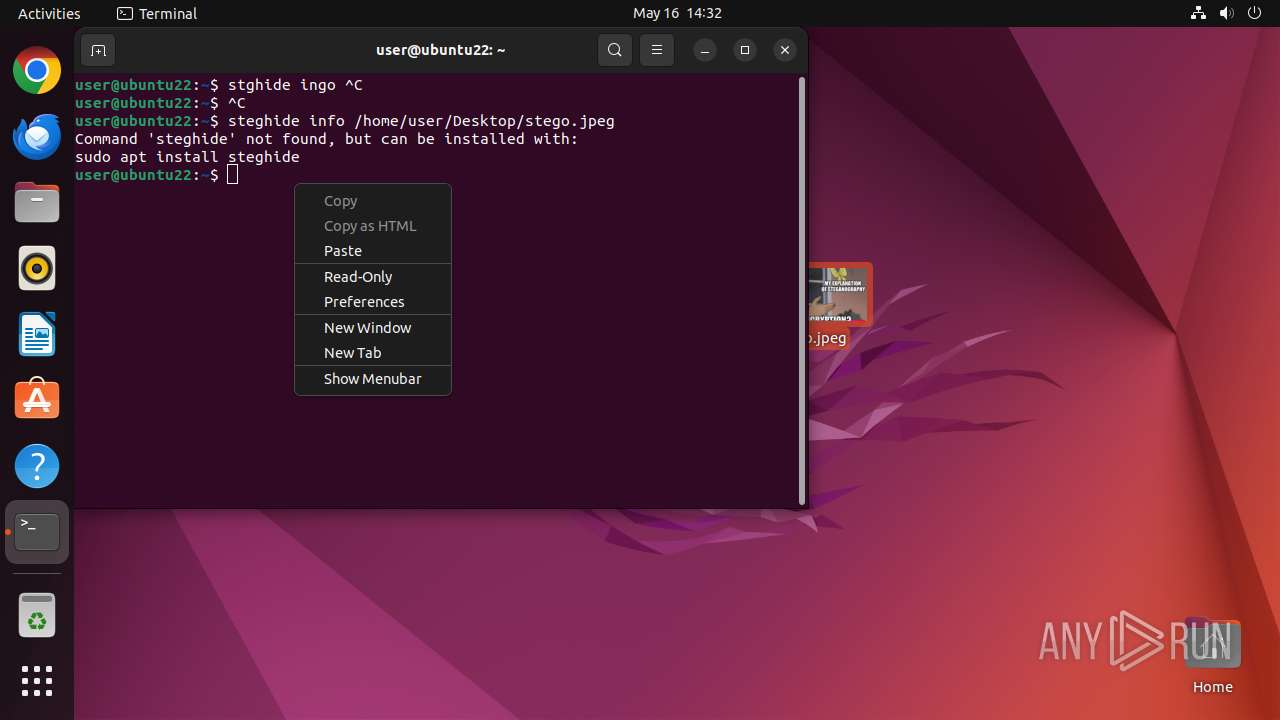Open Home folder desktop icon

1212,656
